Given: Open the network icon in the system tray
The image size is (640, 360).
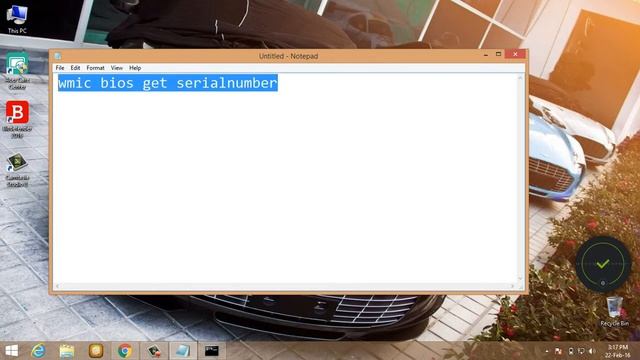Looking at the screenshot, I should pyautogui.click(x=581, y=351).
